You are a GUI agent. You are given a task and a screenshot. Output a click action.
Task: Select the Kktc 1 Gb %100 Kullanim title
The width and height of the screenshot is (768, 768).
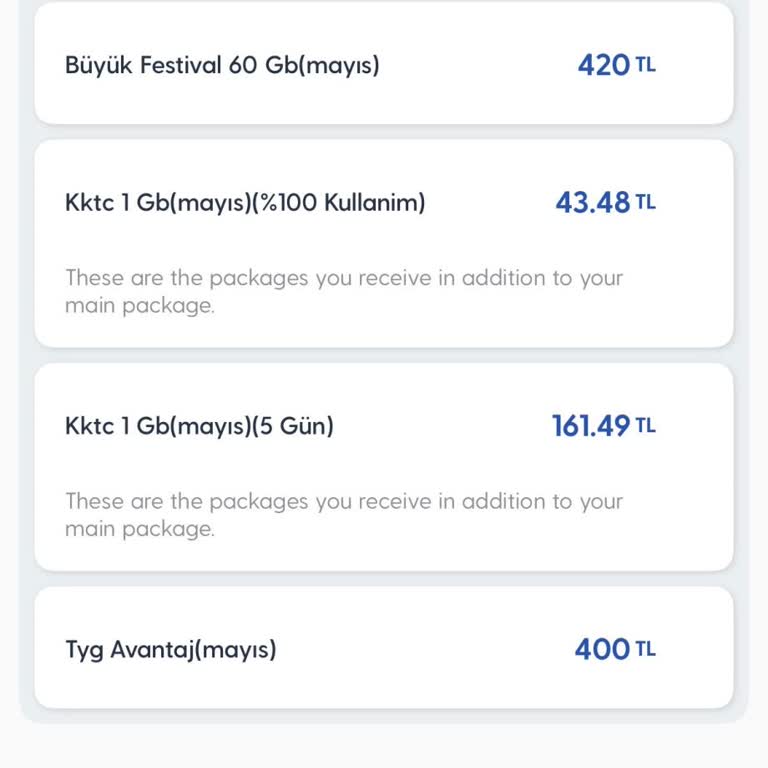245,203
